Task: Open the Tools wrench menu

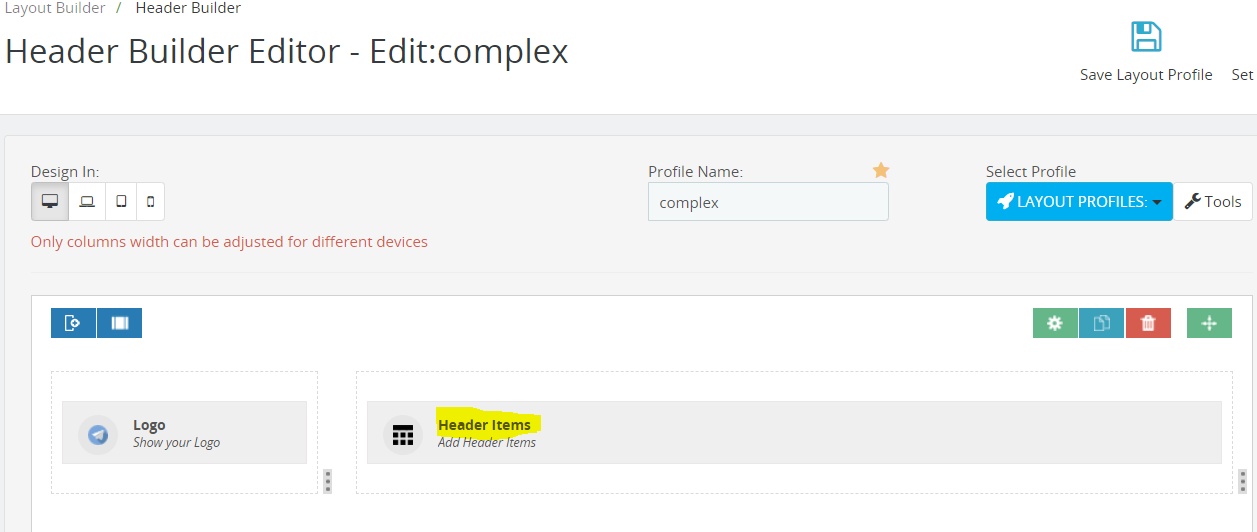Action: click(1212, 201)
